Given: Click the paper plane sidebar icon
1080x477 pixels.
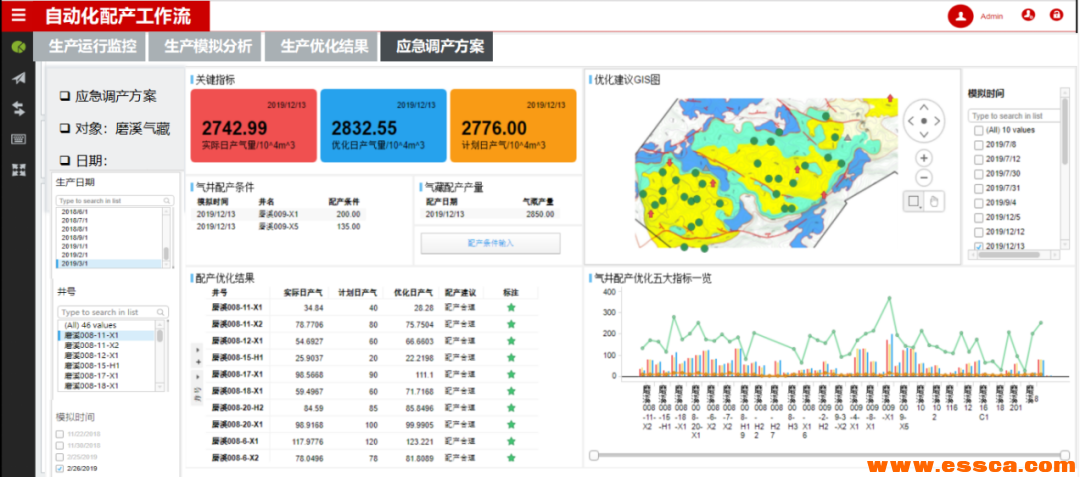Looking at the screenshot, I should [x=18, y=78].
